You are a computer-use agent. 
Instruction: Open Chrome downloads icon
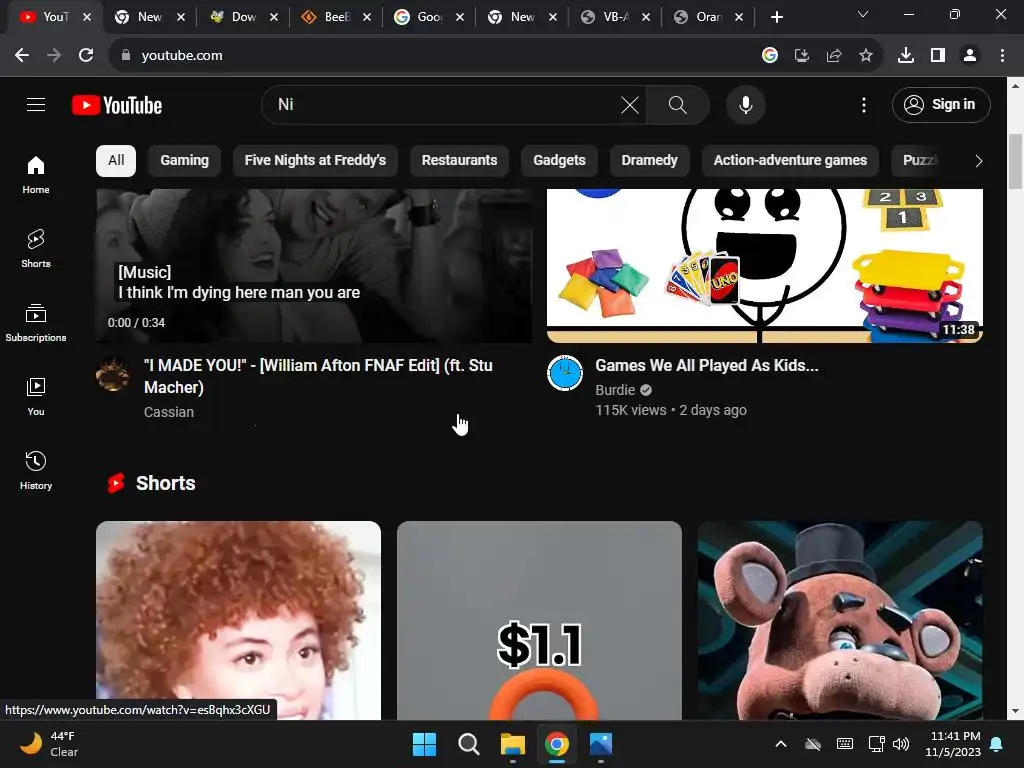(x=906, y=56)
